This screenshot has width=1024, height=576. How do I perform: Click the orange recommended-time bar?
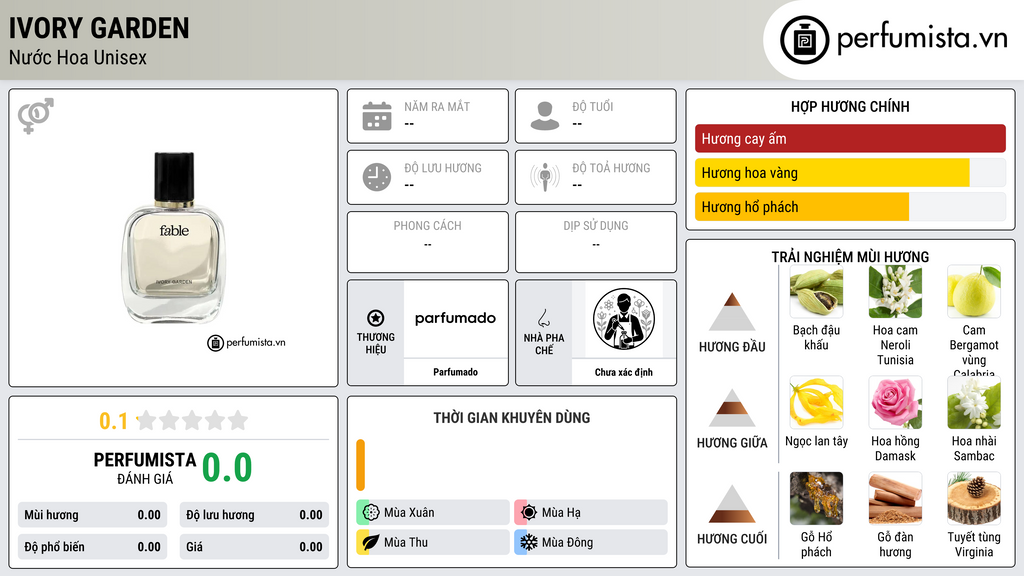pos(360,465)
